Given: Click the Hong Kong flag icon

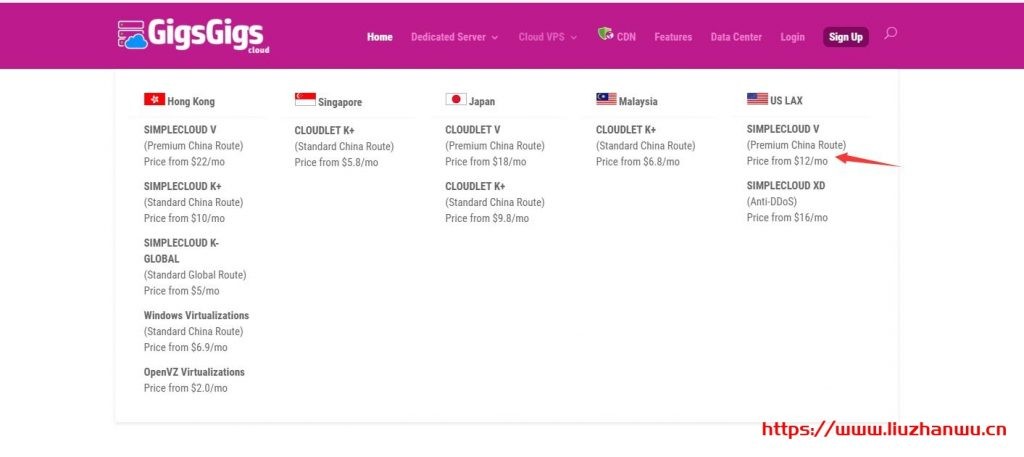Looking at the screenshot, I should pos(154,100).
